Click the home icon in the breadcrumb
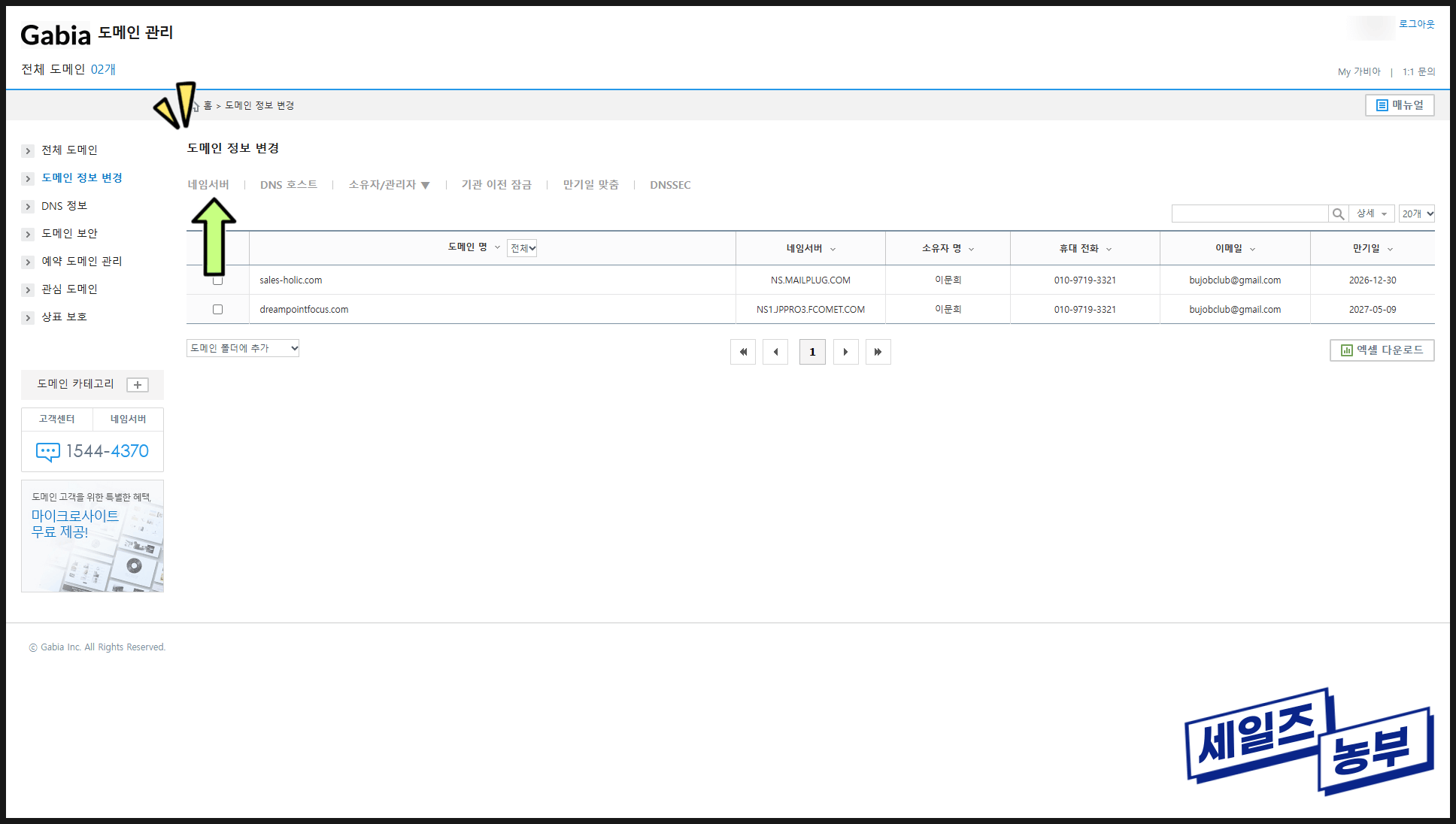The height and width of the screenshot is (824, 1456). pyautogui.click(x=196, y=106)
